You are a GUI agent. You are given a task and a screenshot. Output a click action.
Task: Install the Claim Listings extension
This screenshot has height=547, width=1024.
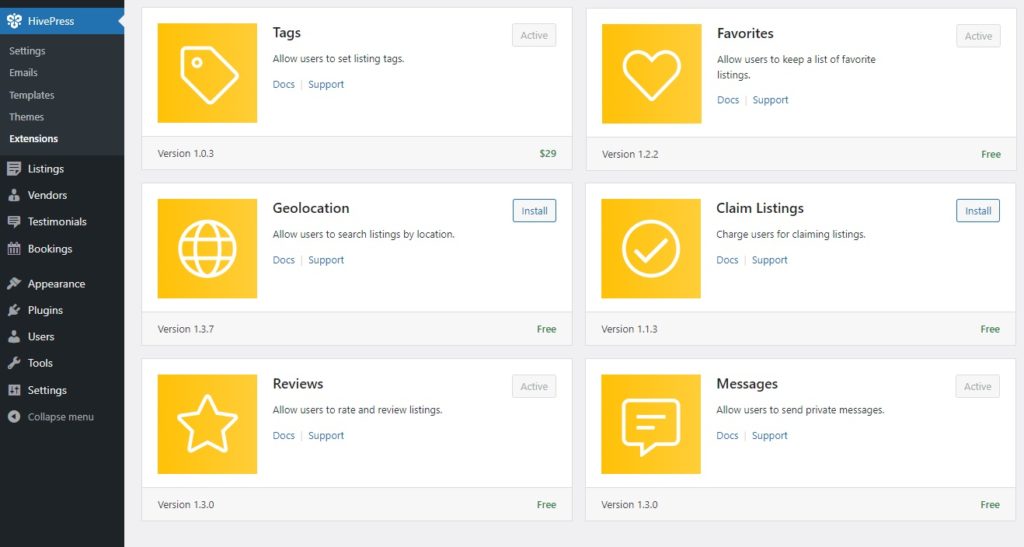coord(978,211)
